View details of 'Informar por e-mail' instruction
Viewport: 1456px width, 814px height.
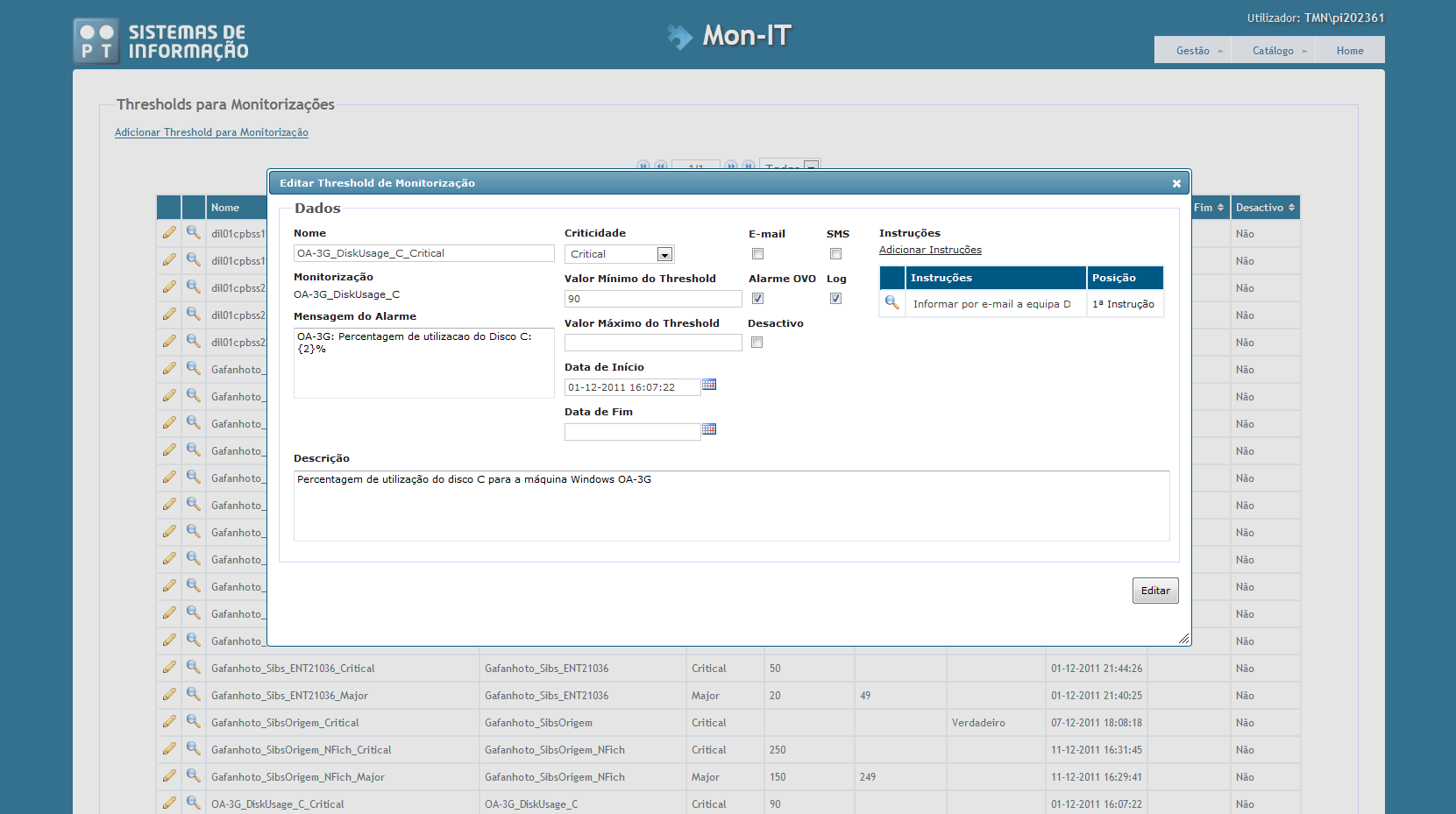coord(891,302)
